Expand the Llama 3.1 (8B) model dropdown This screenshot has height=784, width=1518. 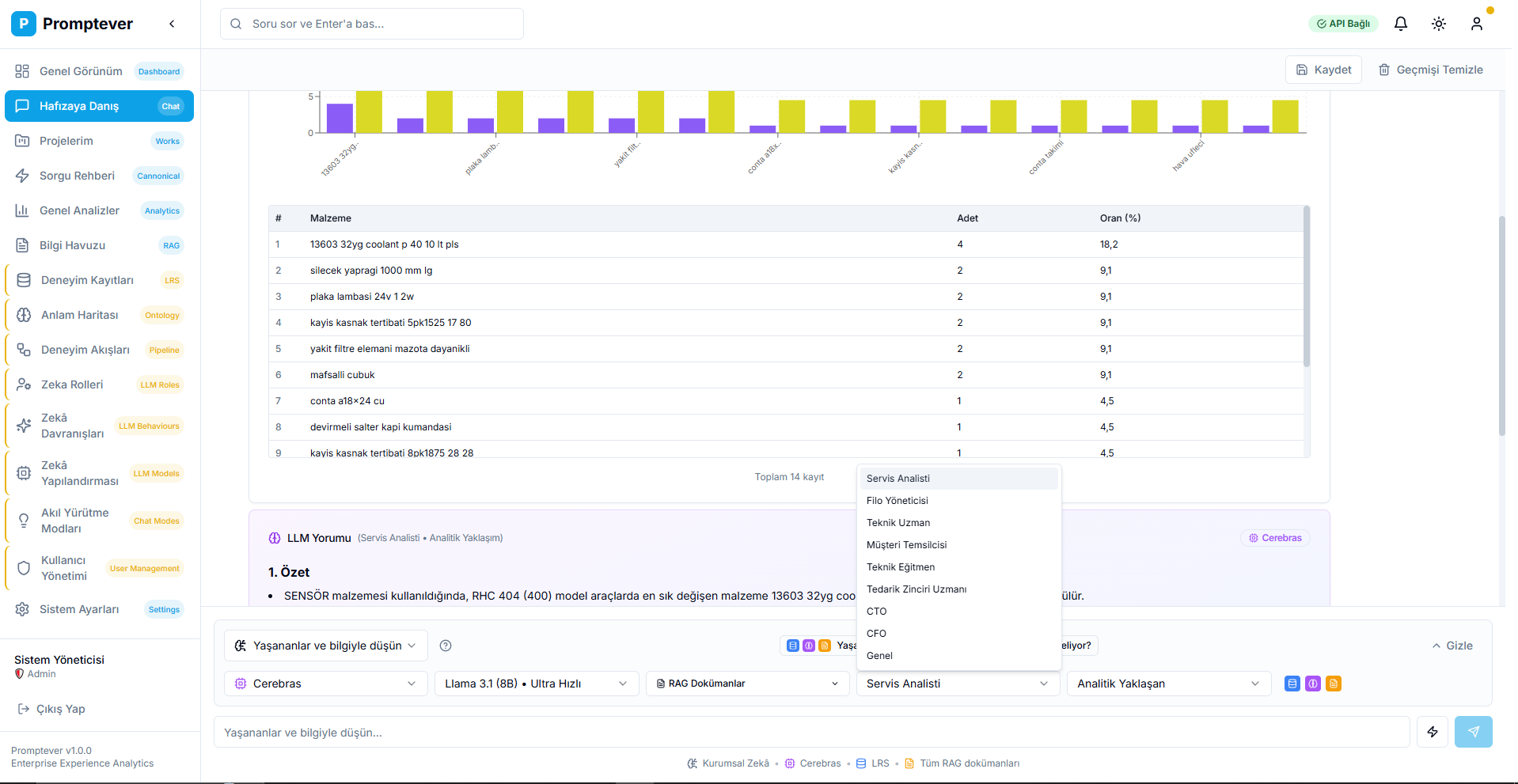(536, 684)
